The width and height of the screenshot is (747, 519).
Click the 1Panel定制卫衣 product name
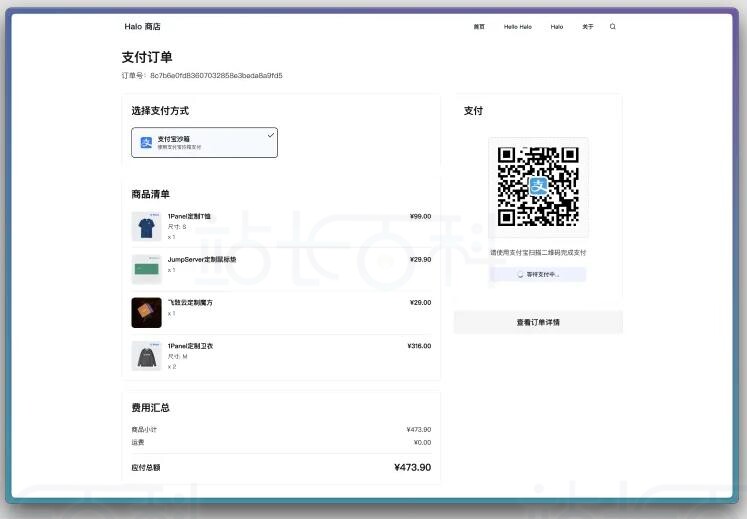(x=190, y=346)
